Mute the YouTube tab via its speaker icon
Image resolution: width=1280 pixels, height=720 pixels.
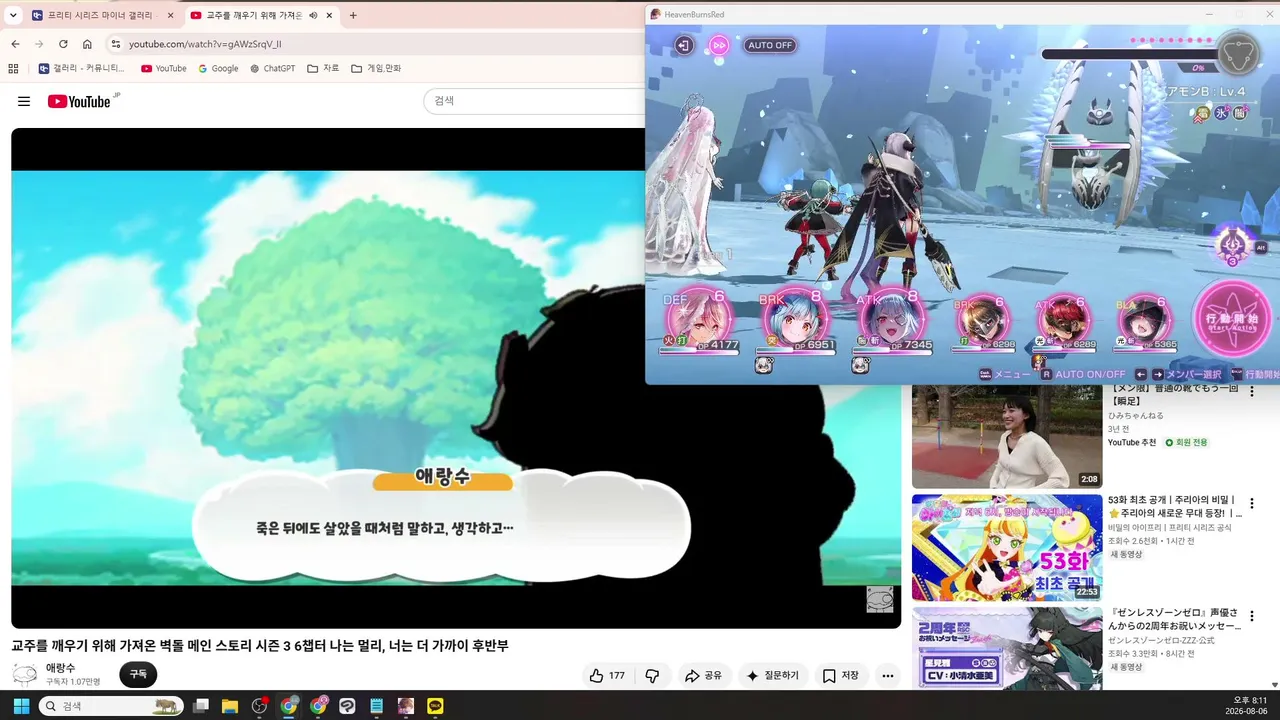click(313, 15)
